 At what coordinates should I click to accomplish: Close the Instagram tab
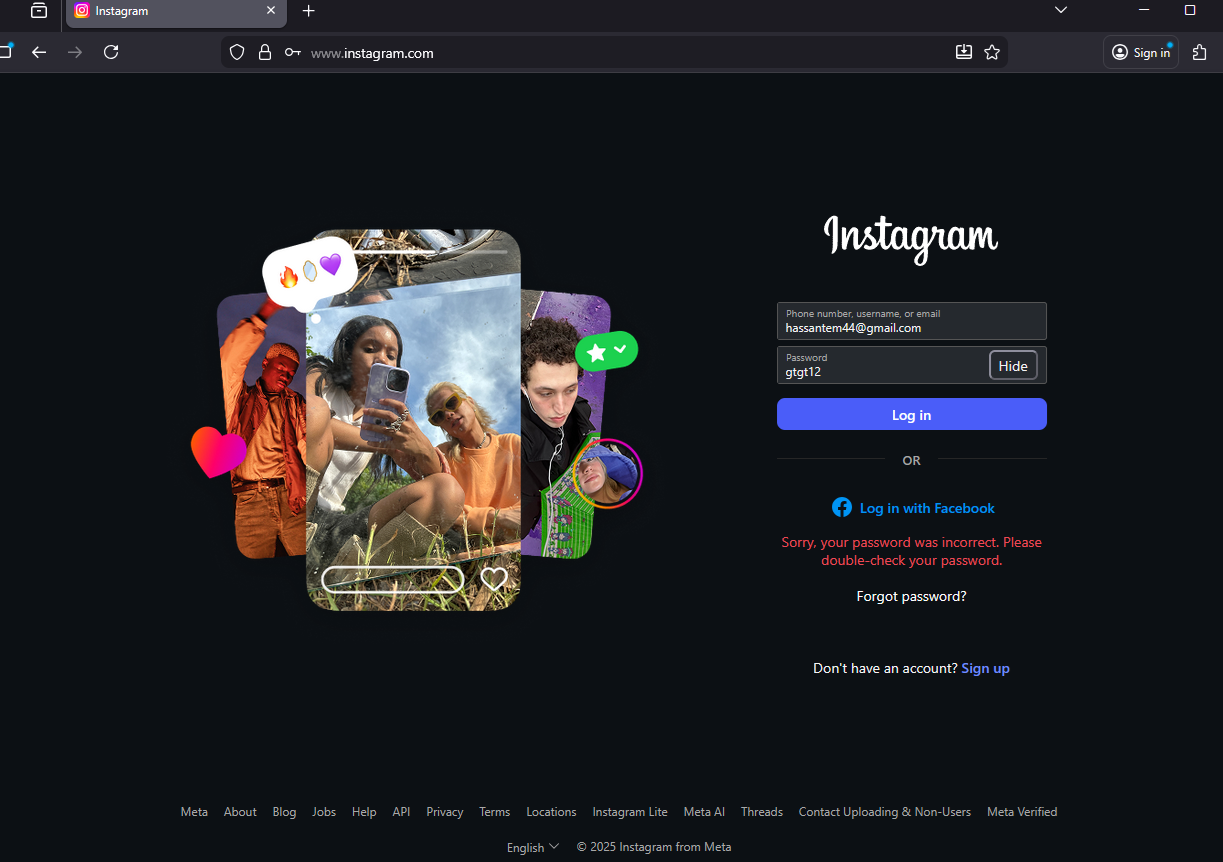[270, 11]
